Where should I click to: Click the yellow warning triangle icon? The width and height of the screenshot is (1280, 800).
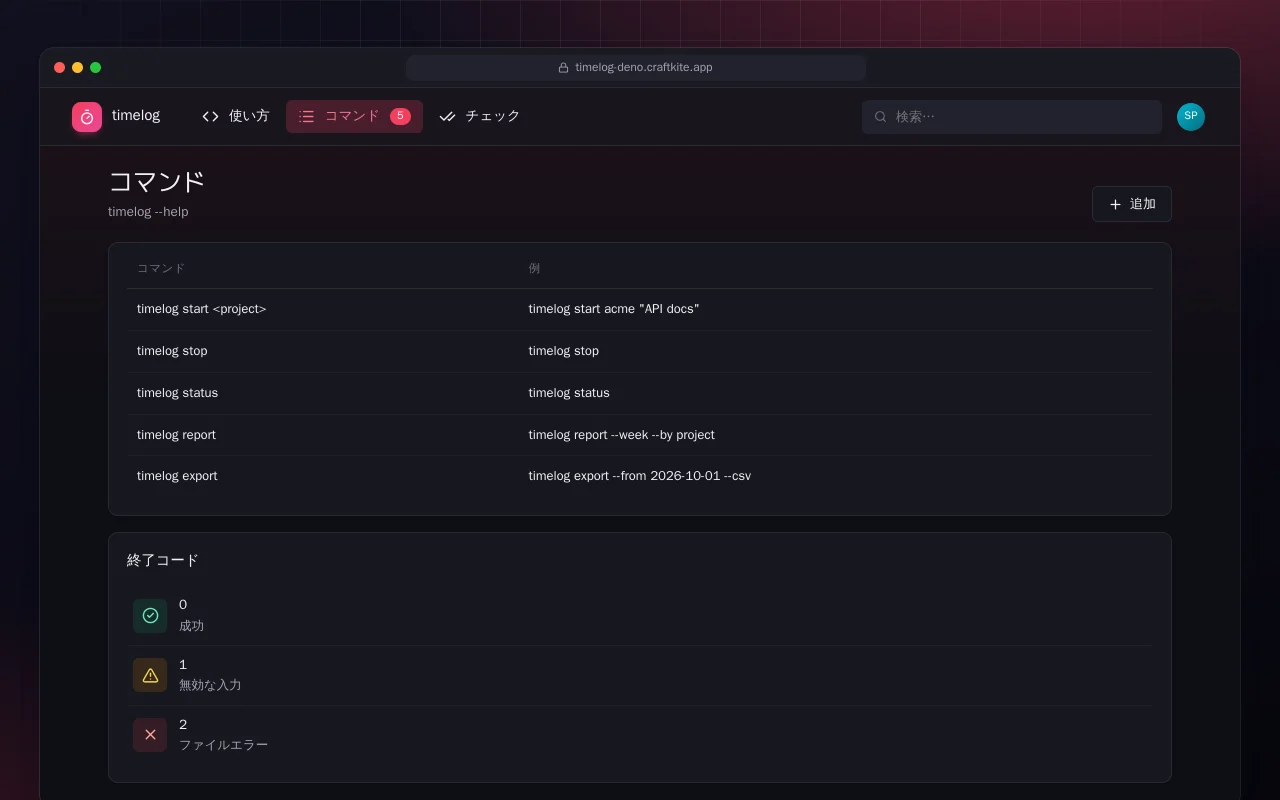[150, 675]
